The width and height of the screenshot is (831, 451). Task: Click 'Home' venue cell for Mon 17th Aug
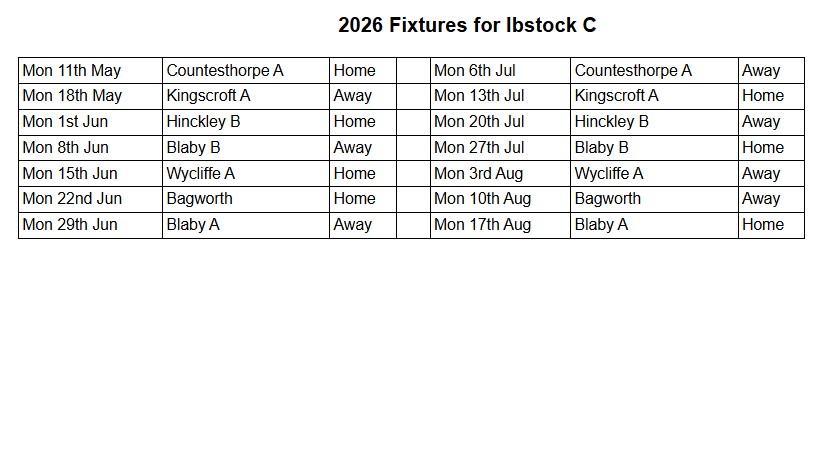763,225
